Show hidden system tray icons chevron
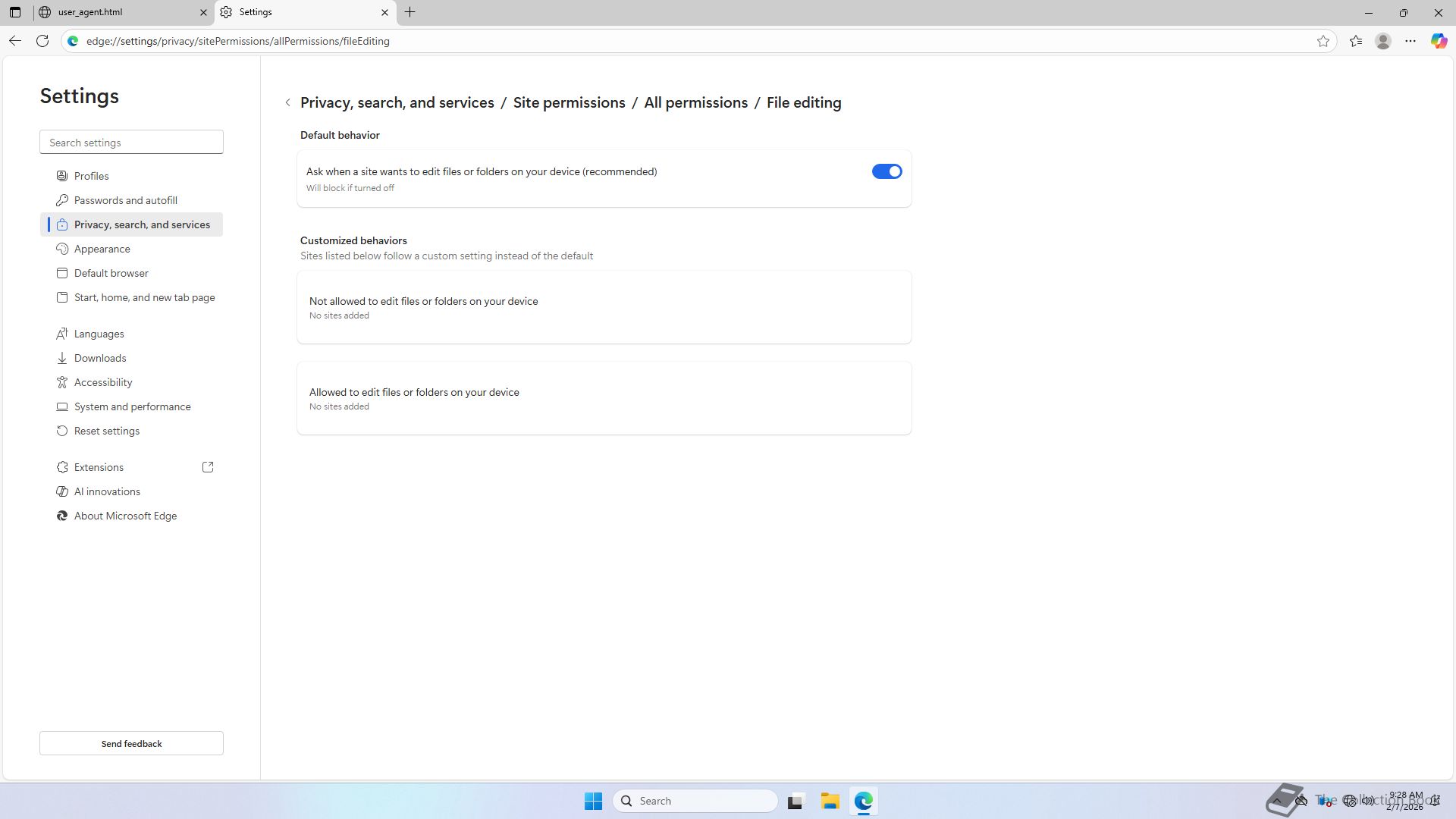The width and height of the screenshot is (1456, 819). (1277, 801)
